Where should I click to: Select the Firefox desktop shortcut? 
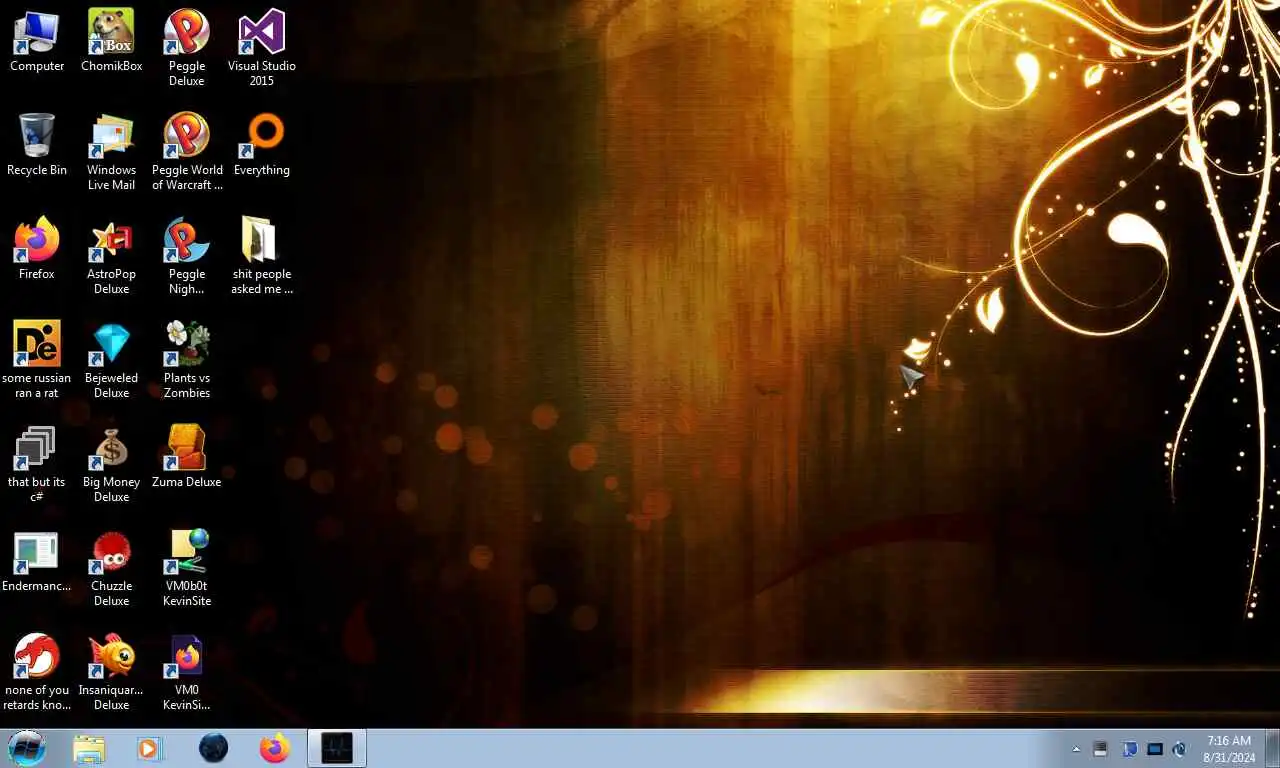[37, 249]
